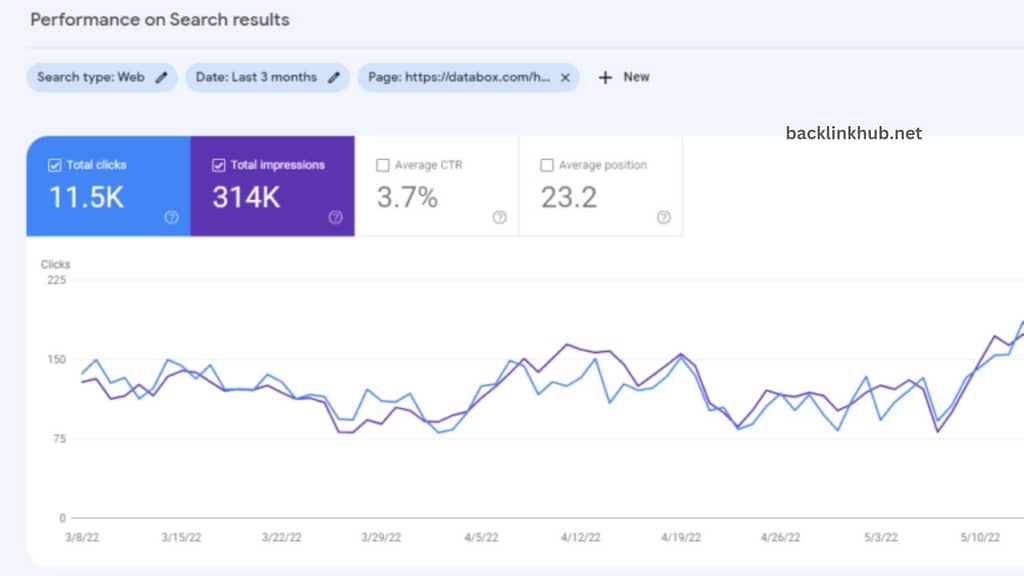Remove the Page filter via its X icon
This screenshot has height=576, width=1024.
565,77
